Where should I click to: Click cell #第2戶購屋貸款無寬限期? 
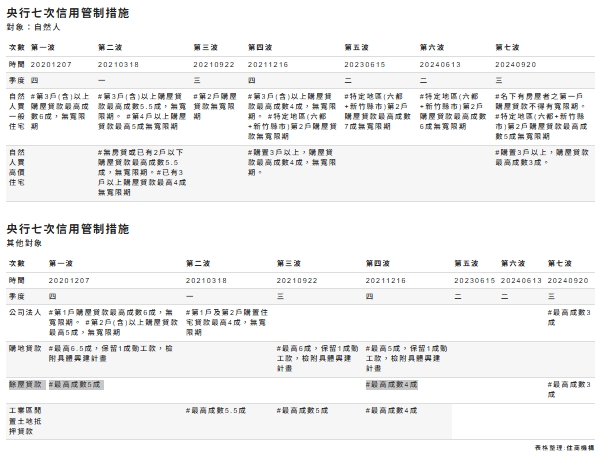[x=215, y=106]
